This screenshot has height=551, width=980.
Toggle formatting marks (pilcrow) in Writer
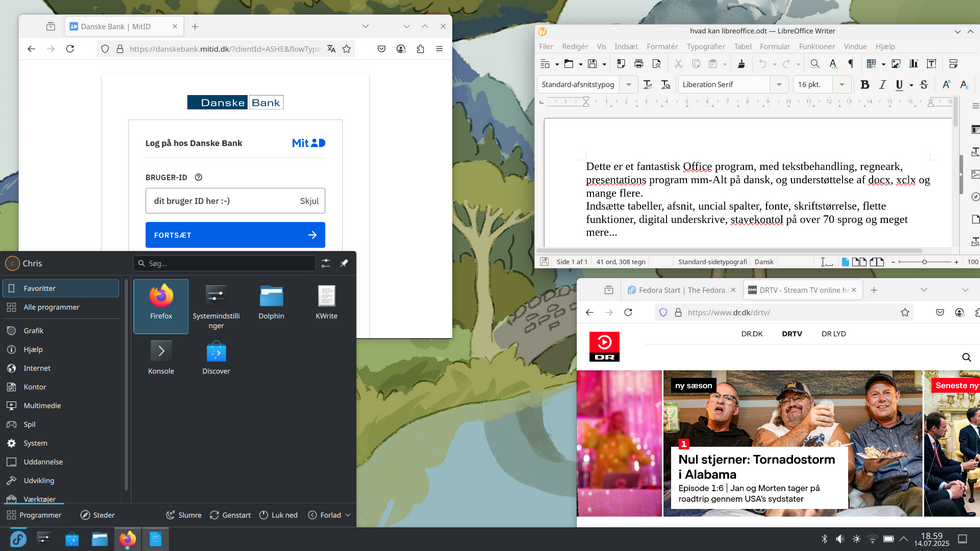coord(851,64)
